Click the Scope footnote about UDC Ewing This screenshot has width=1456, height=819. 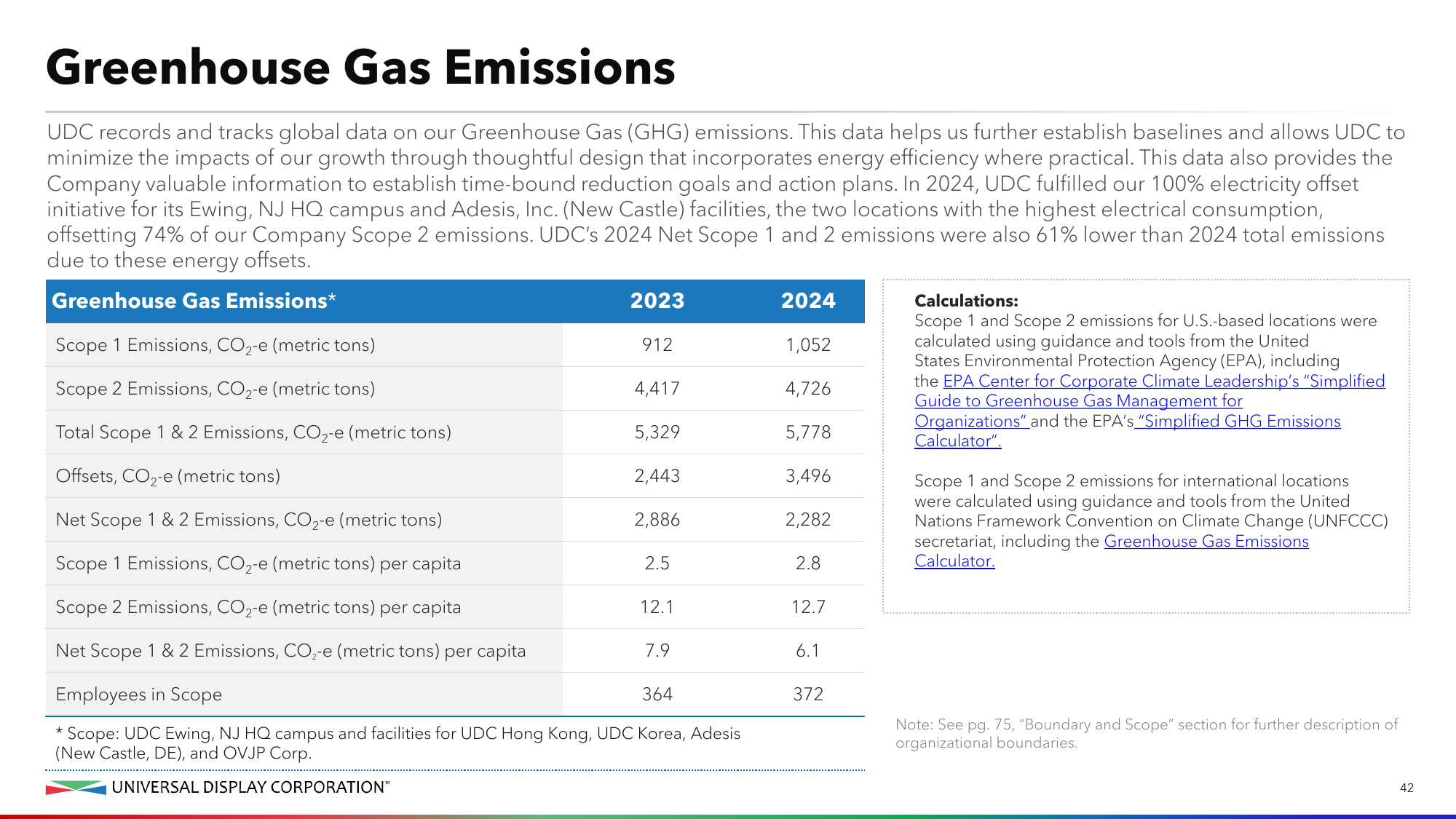pos(398,743)
